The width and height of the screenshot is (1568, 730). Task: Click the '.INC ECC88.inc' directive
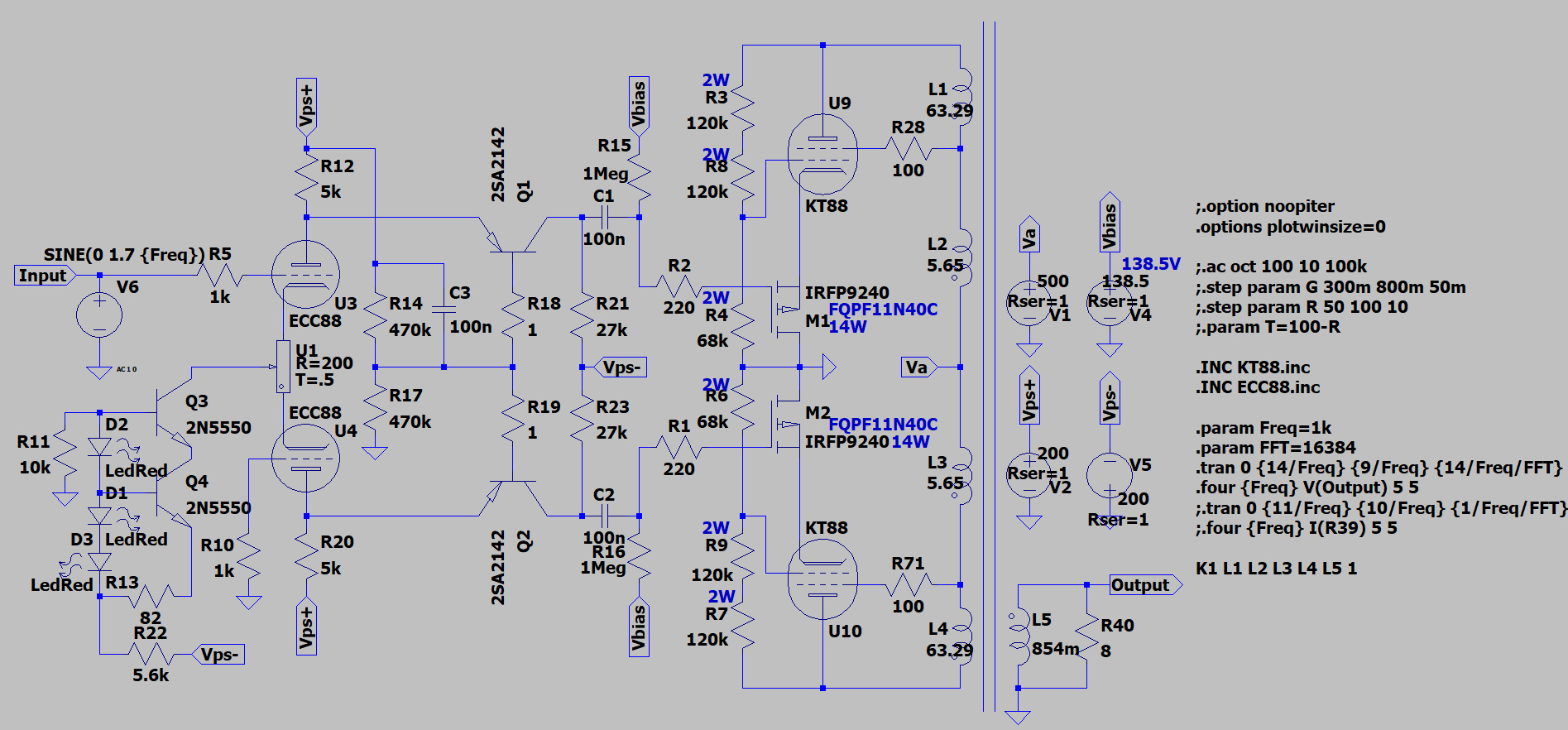pos(1258,387)
